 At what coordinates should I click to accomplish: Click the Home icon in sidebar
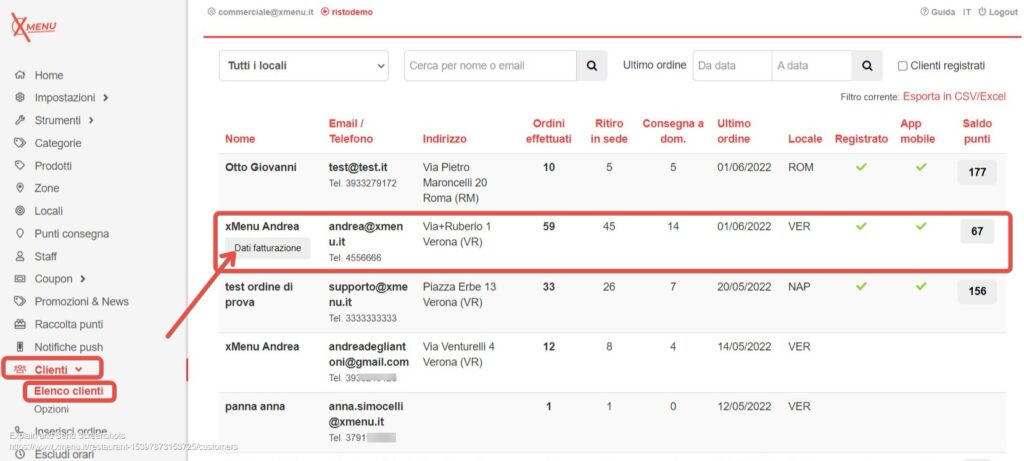click(21, 75)
